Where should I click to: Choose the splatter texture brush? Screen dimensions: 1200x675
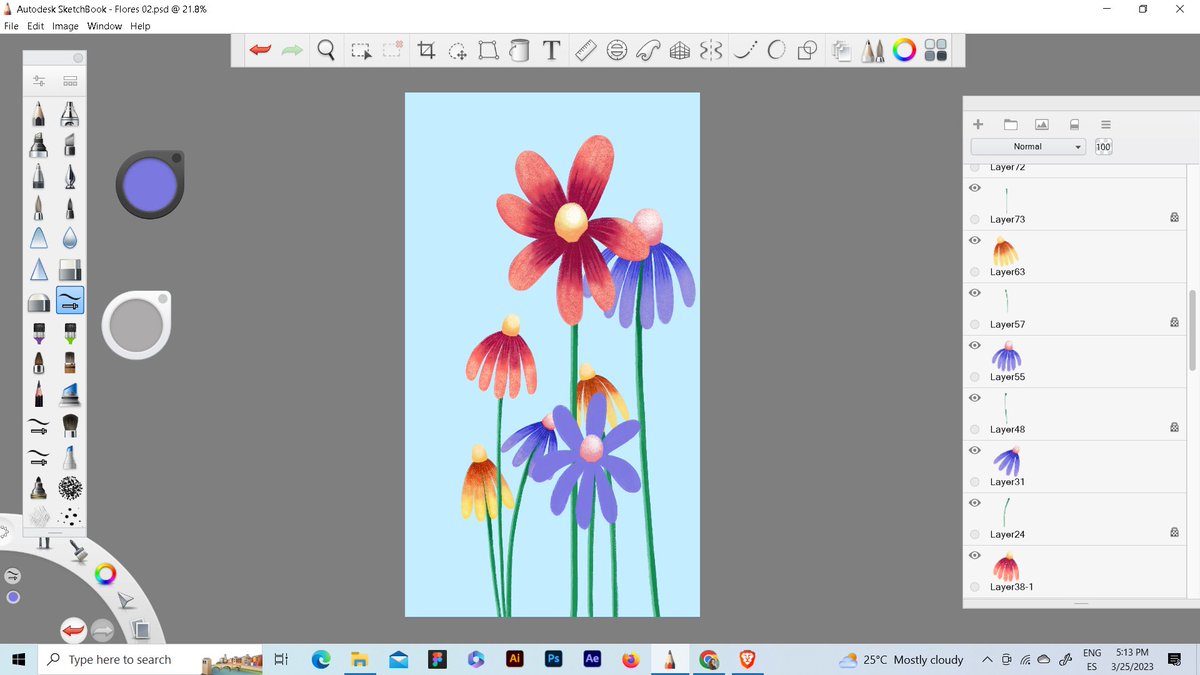click(70, 517)
